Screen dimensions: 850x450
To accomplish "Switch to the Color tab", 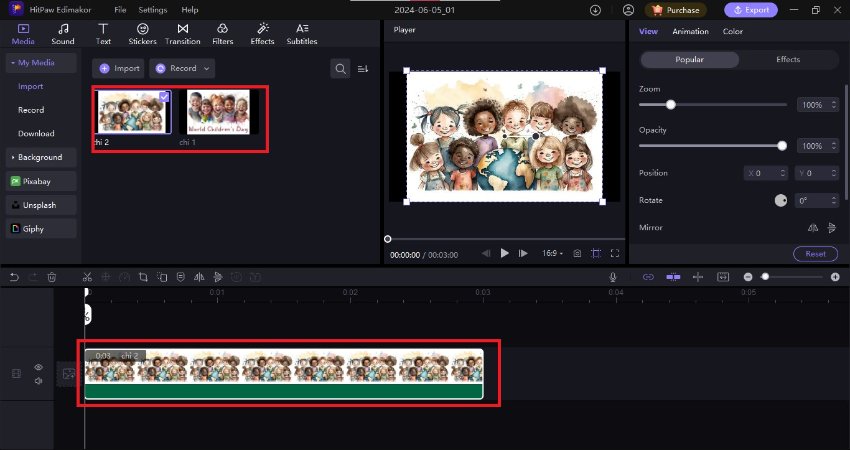I will [x=732, y=31].
